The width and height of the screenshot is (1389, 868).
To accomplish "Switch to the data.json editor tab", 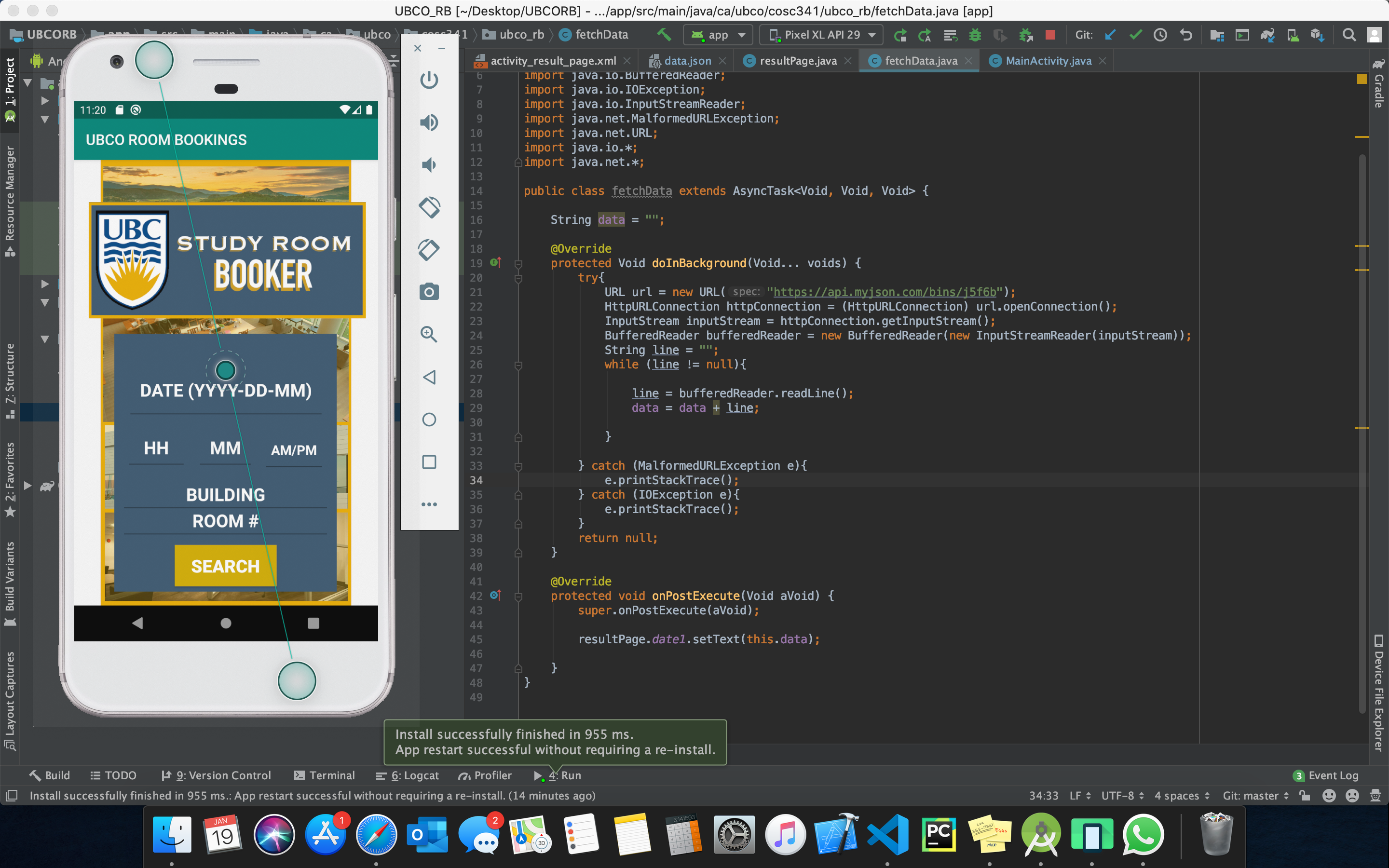I will [687, 61].
